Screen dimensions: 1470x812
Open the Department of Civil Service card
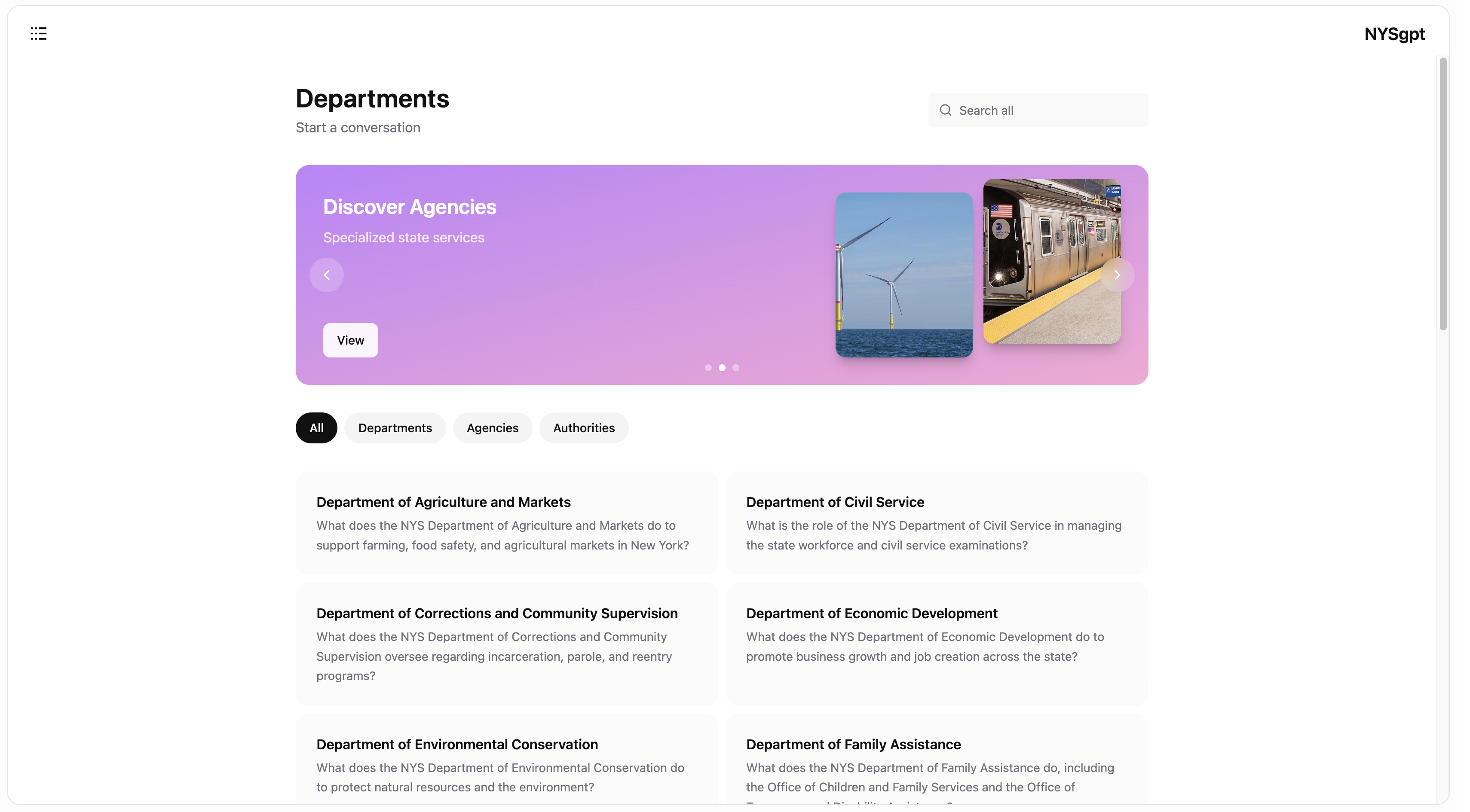pyautogui.click(x=936, y=522)
